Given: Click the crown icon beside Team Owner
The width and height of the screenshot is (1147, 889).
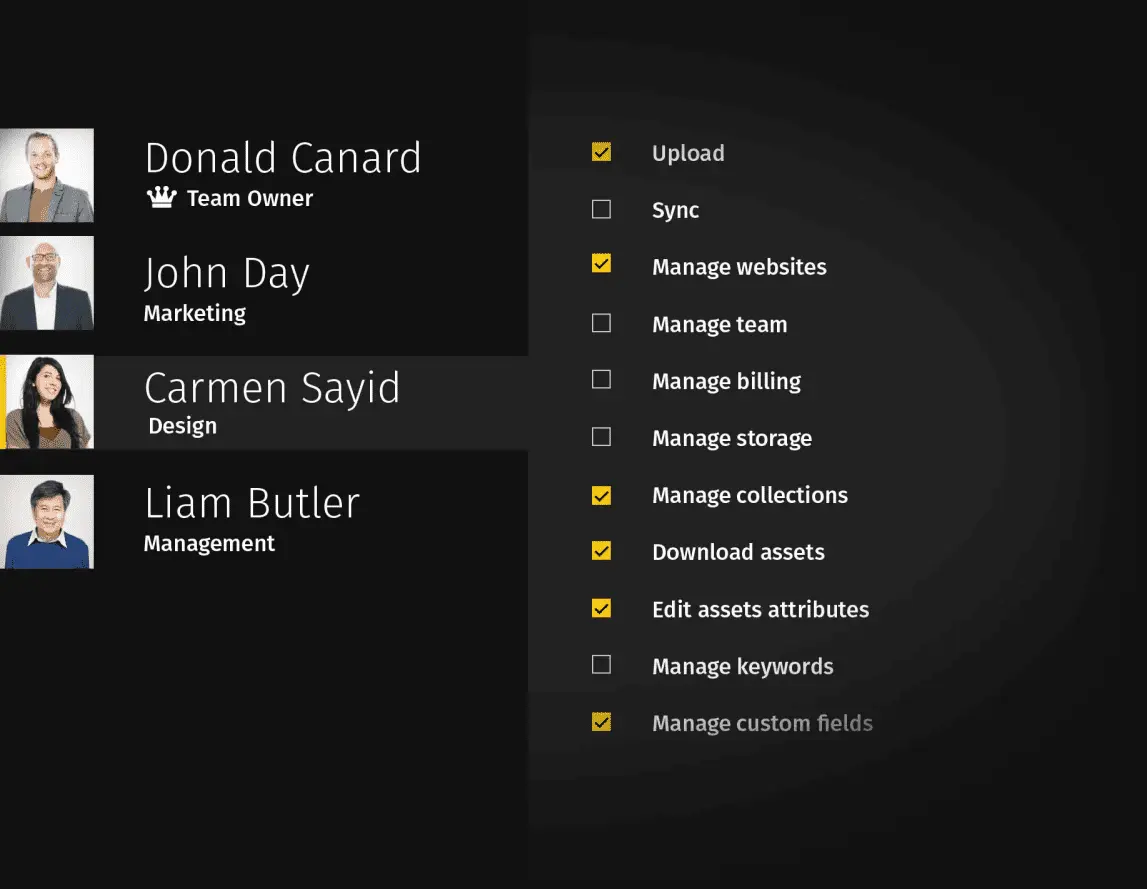Looking at the screenshot, I should [162, 197].
